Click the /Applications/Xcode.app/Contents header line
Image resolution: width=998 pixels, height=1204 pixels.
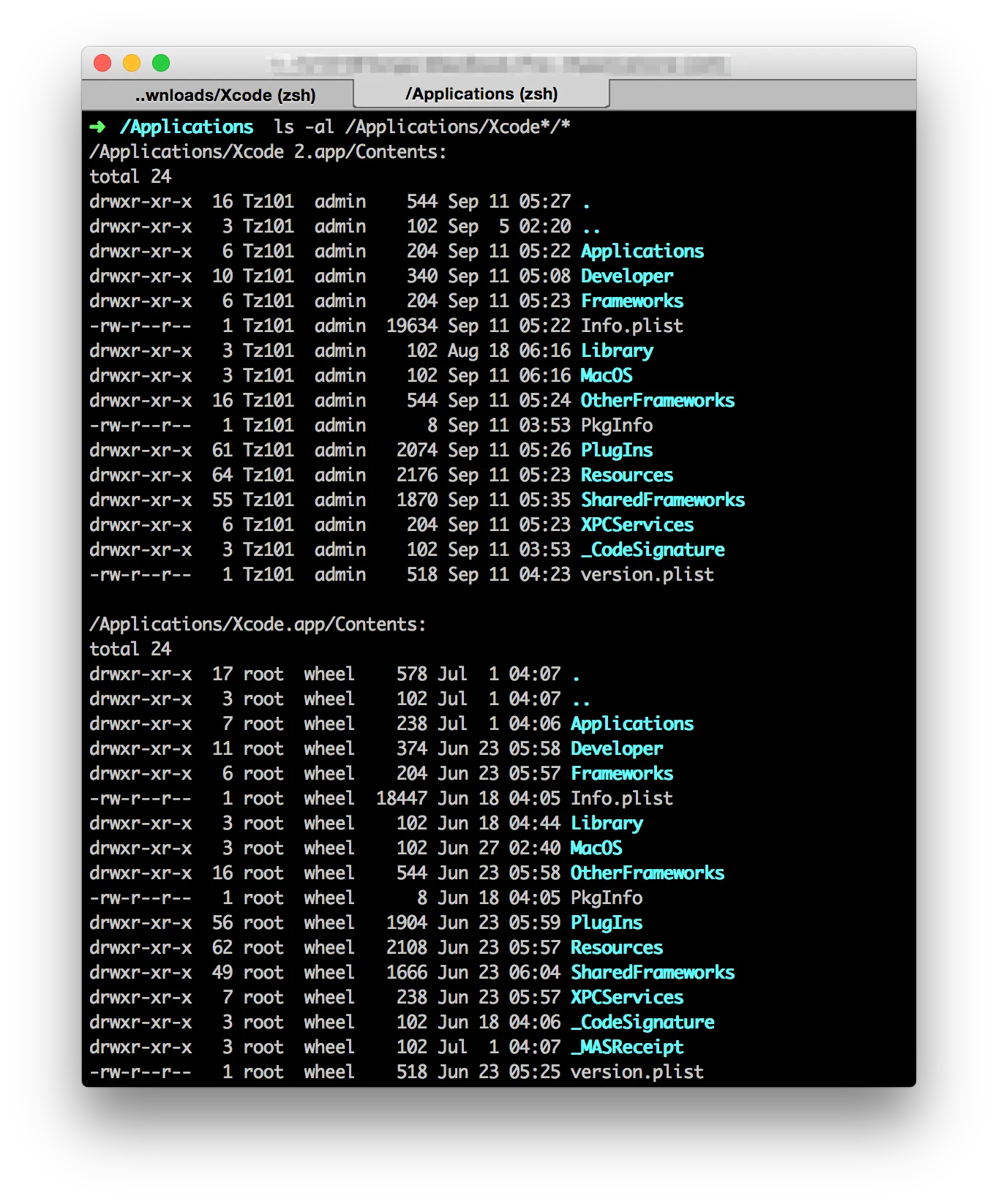[258, 625]
